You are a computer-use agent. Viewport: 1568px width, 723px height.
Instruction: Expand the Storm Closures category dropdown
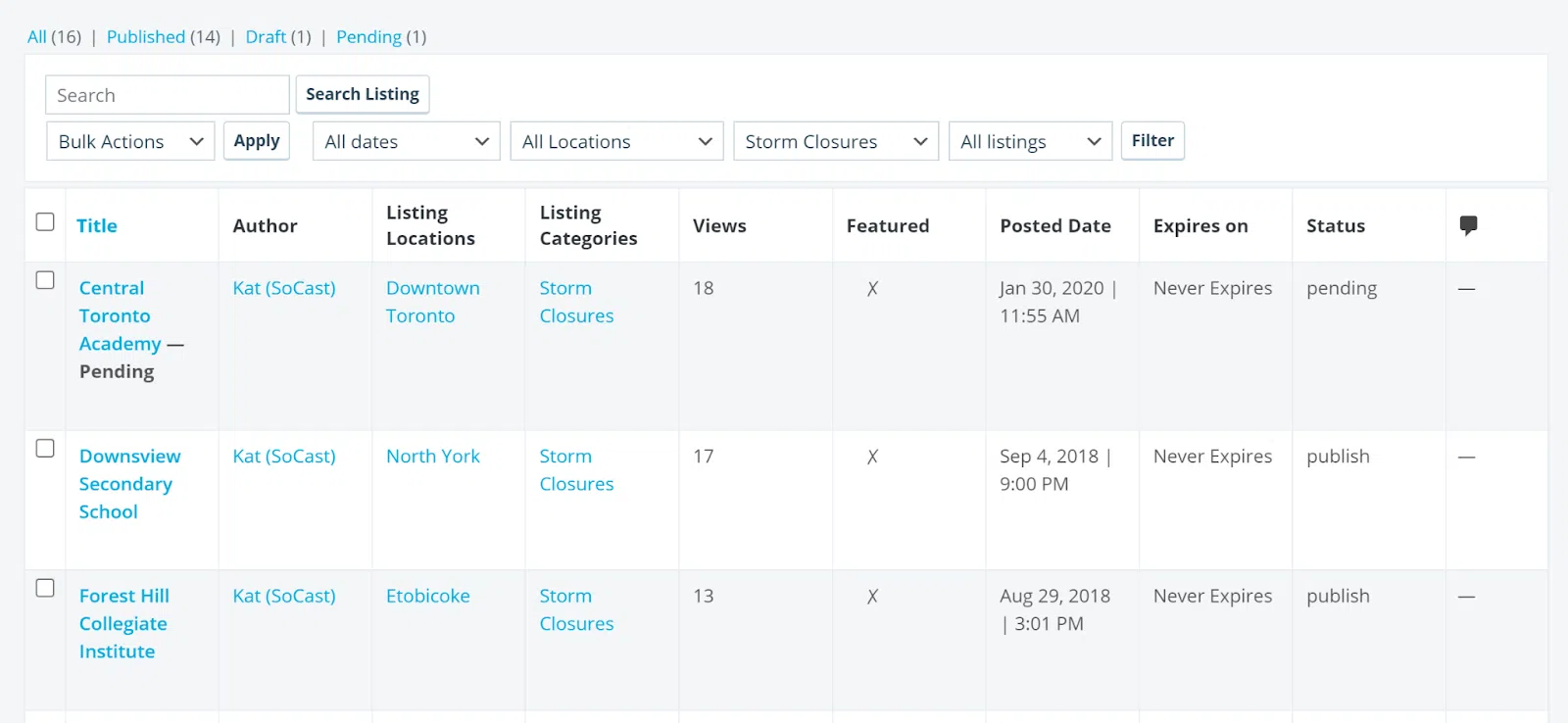coord(835,141)
